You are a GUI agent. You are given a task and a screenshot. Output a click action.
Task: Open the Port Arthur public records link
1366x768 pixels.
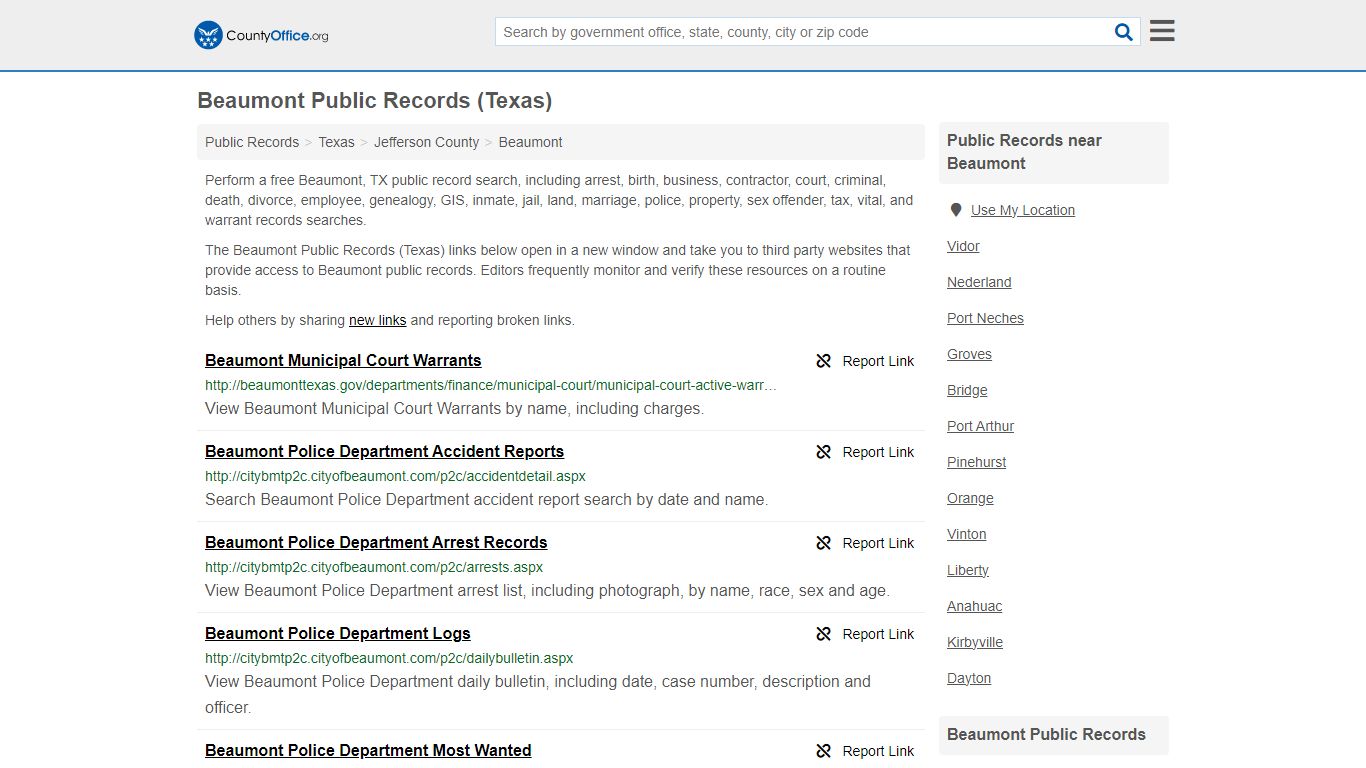click(980, 426)
